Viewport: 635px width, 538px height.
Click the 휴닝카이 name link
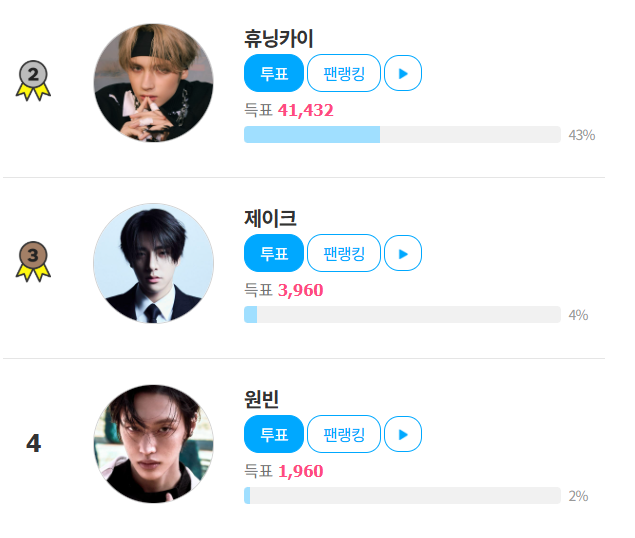(279, 39)
